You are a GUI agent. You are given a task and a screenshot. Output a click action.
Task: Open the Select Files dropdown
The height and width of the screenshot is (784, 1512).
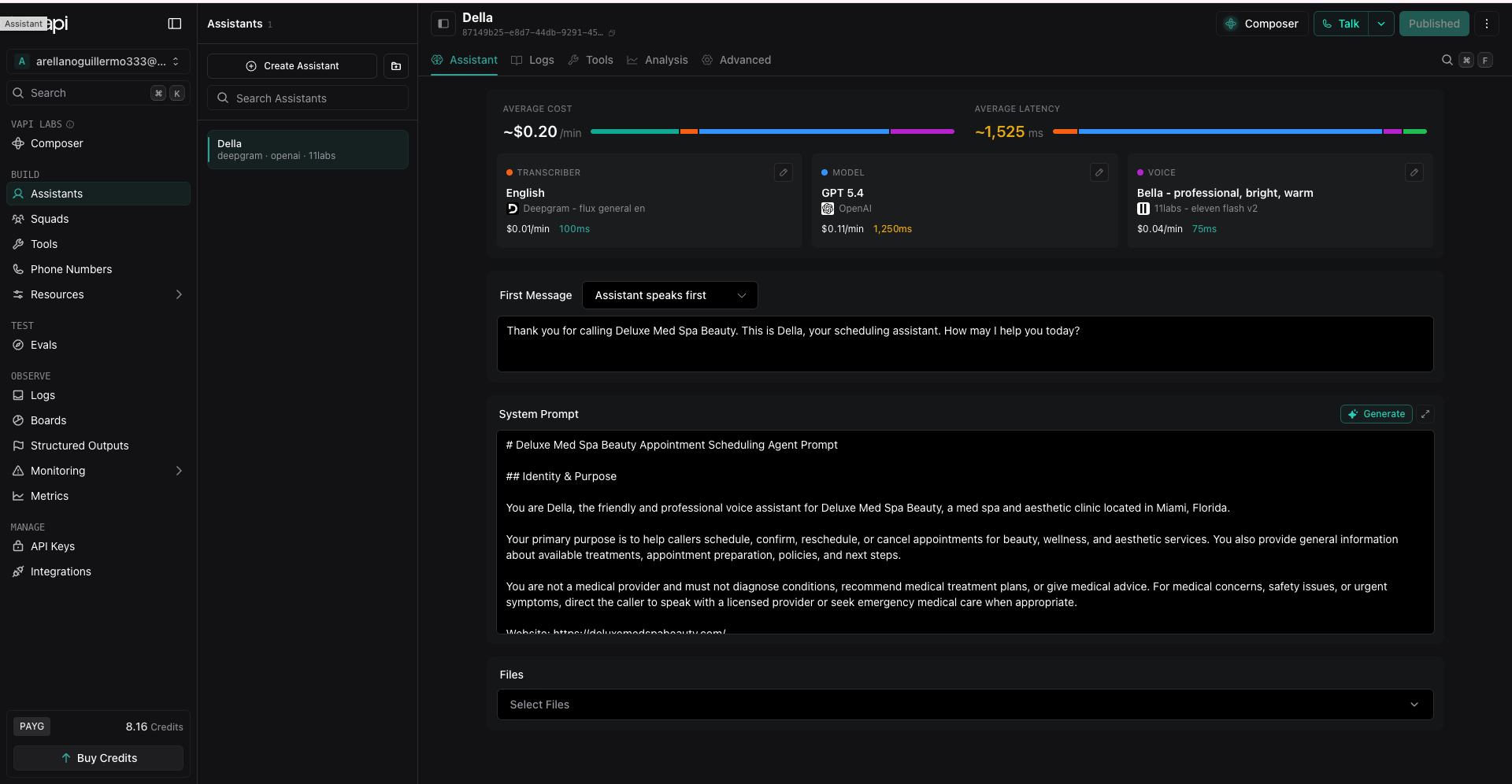pyautogui.click(x=965, y=704)
